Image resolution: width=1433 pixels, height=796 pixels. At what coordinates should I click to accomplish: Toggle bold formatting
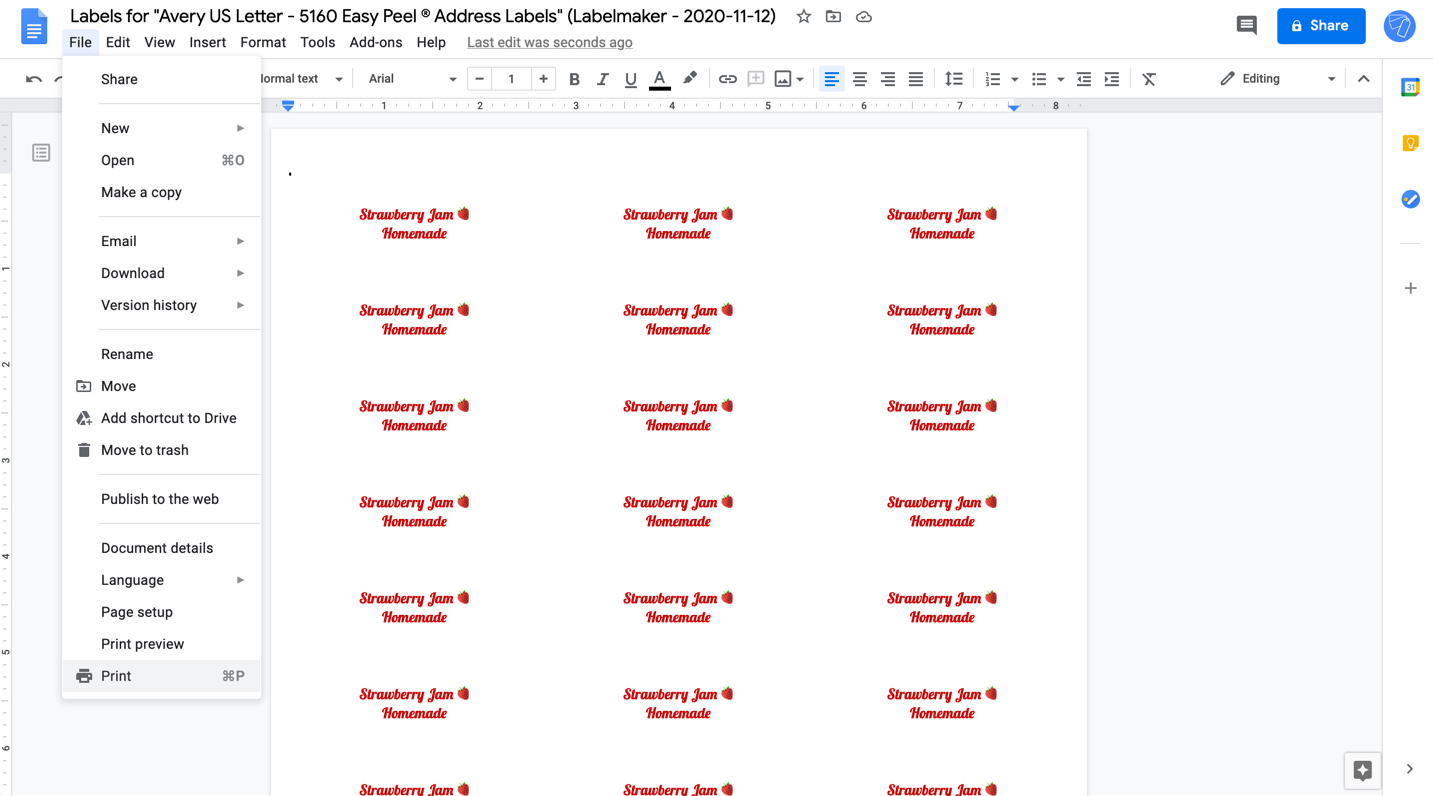[x=574, y=78]
